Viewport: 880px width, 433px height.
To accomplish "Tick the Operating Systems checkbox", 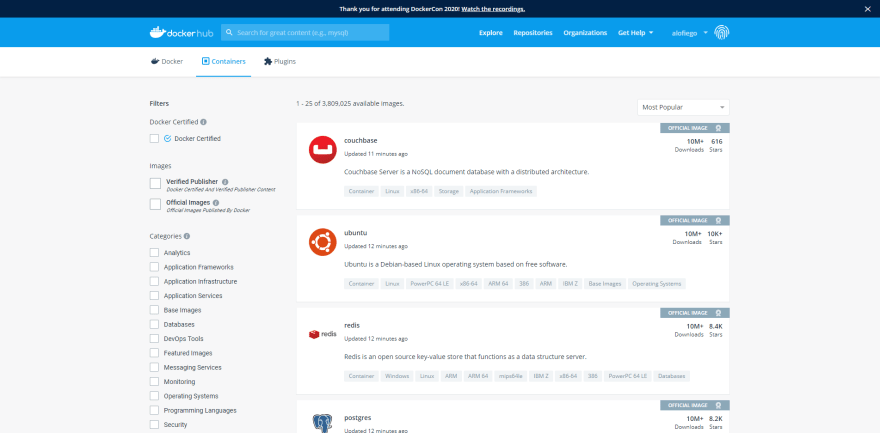I will click(x=154, y=395).
